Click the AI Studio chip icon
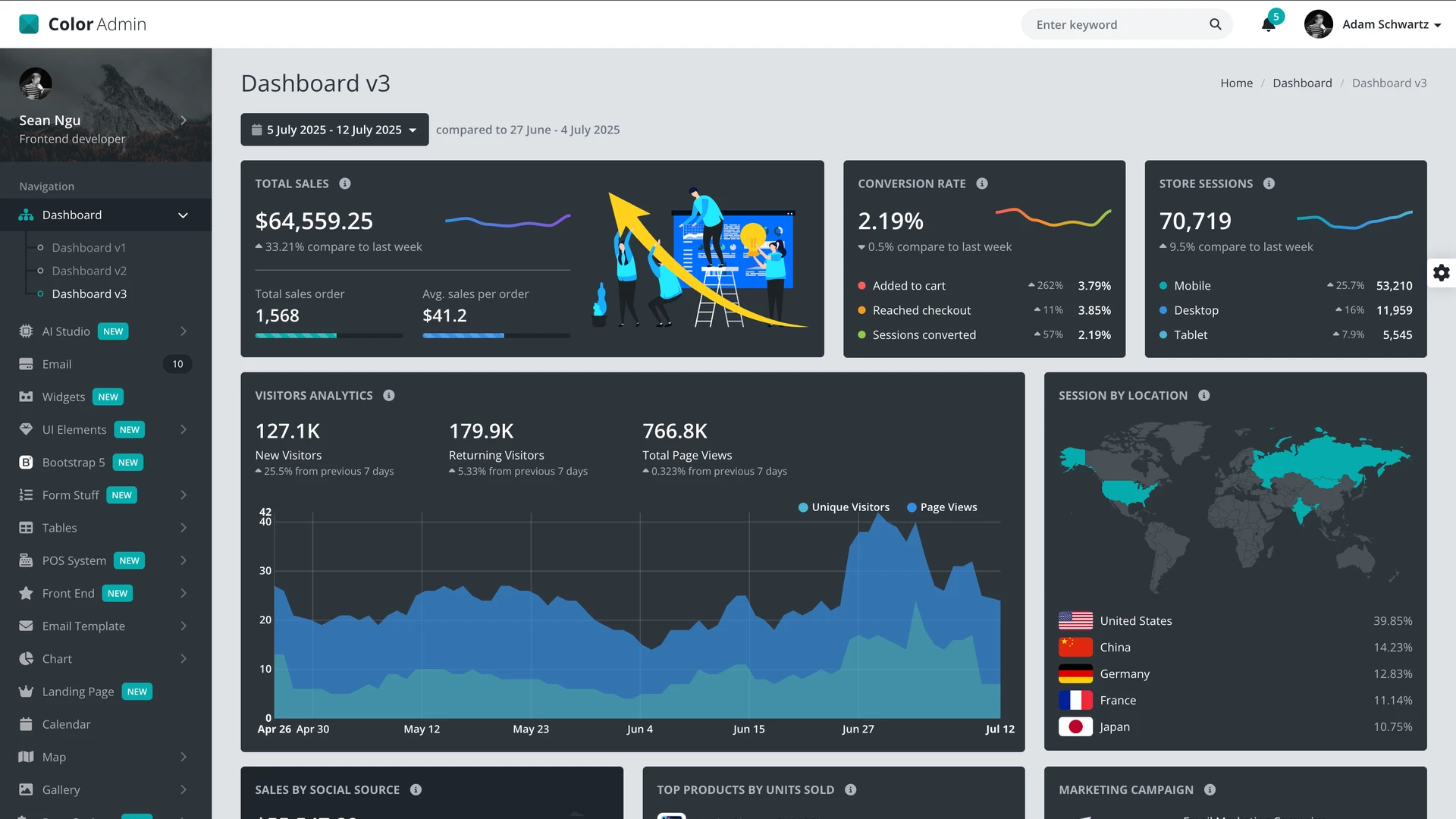1456x819 pixels. coord(26,331)
